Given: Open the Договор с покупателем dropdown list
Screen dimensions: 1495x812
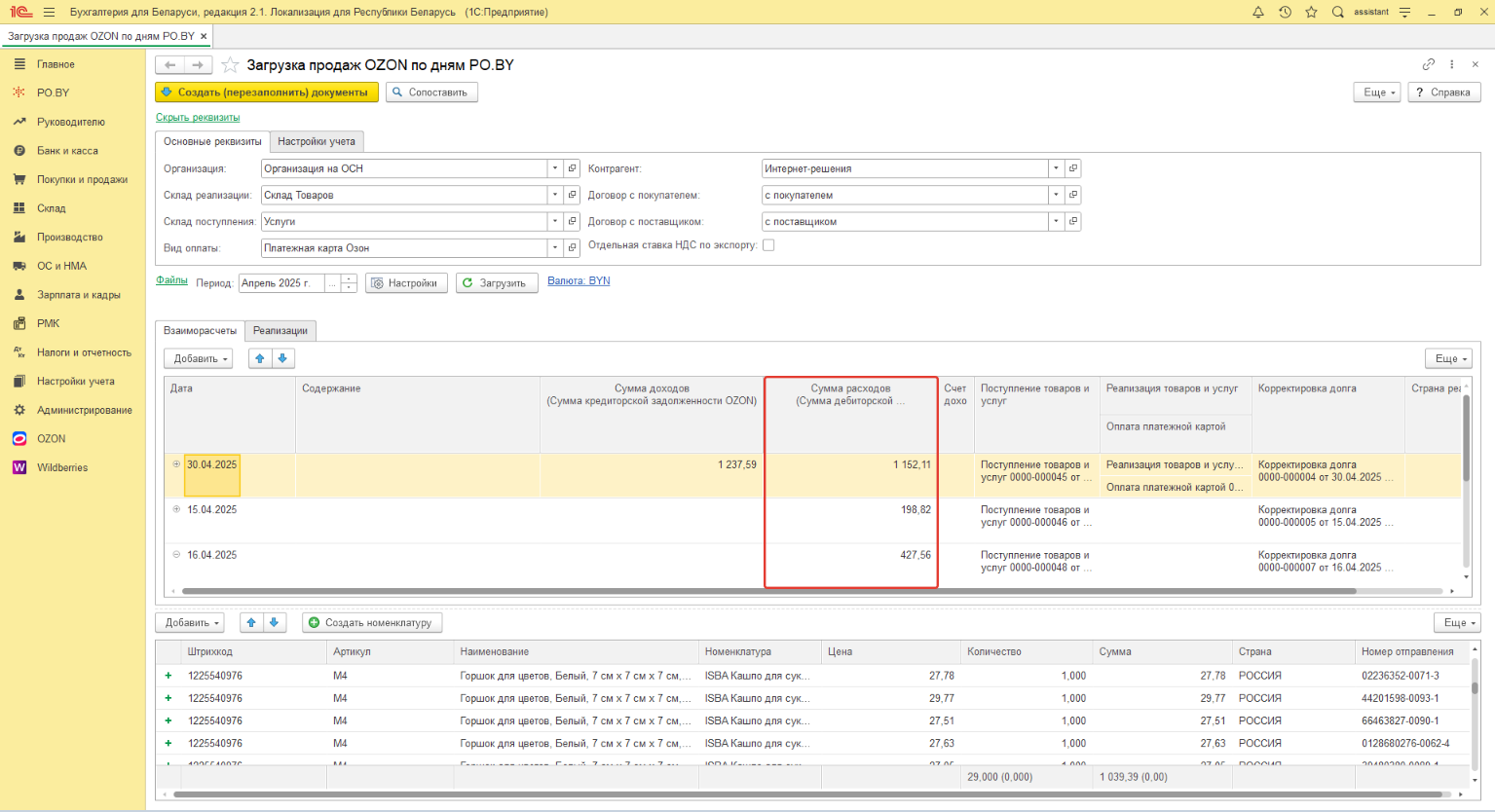Looking at the screenshot, I should (x=1056, y=195).
